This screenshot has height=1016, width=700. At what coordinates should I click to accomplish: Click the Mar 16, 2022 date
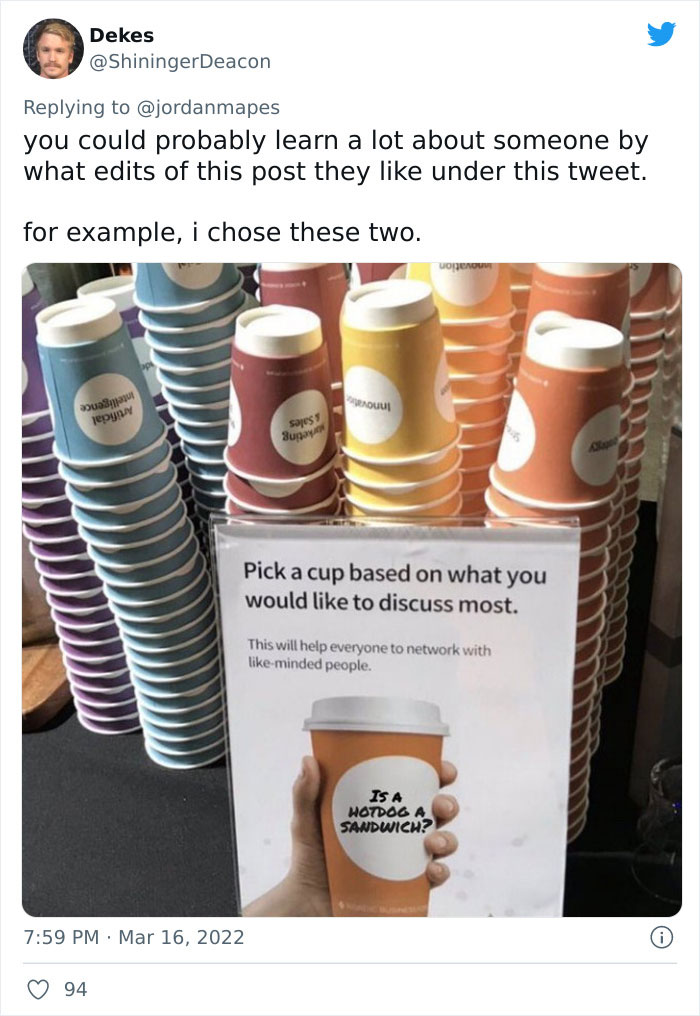click(x=181, y=937)
